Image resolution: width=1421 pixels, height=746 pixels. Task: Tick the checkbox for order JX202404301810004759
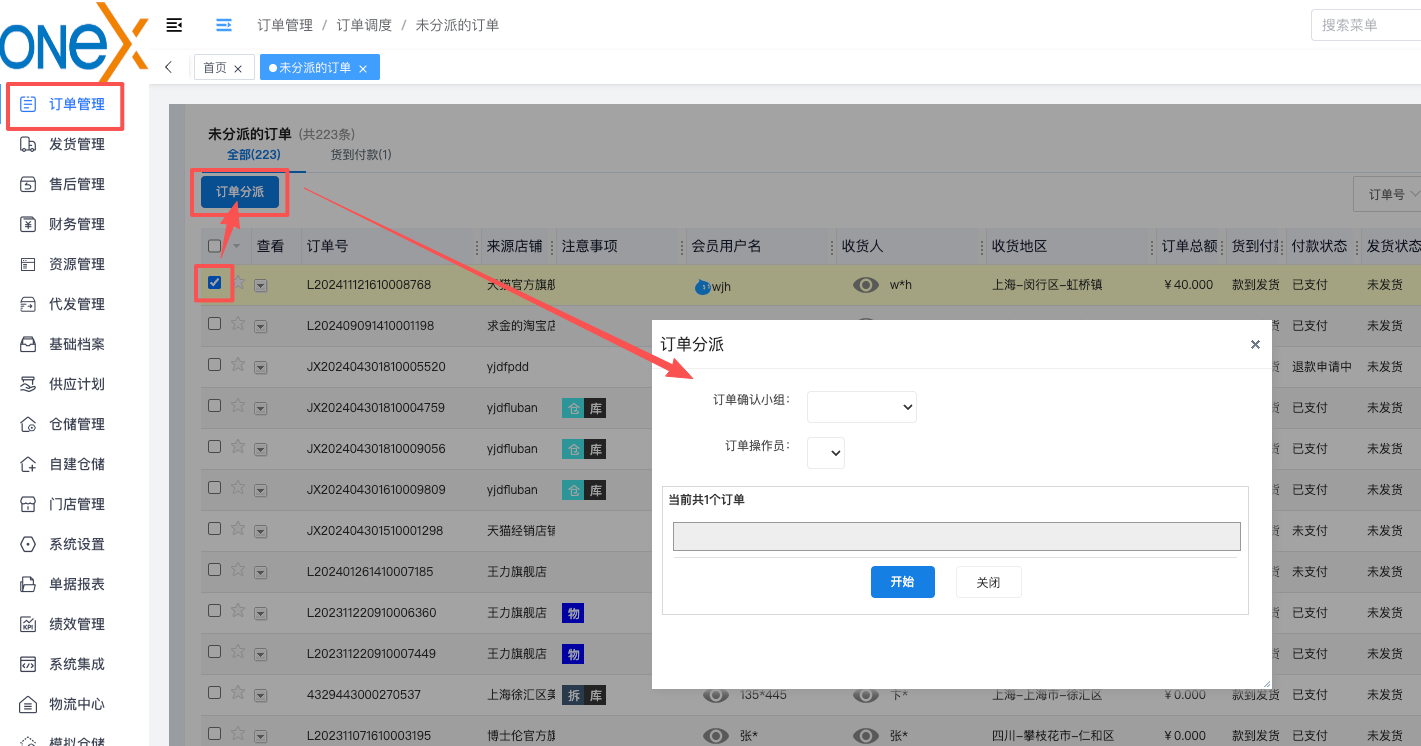click(x=214, y=406)
